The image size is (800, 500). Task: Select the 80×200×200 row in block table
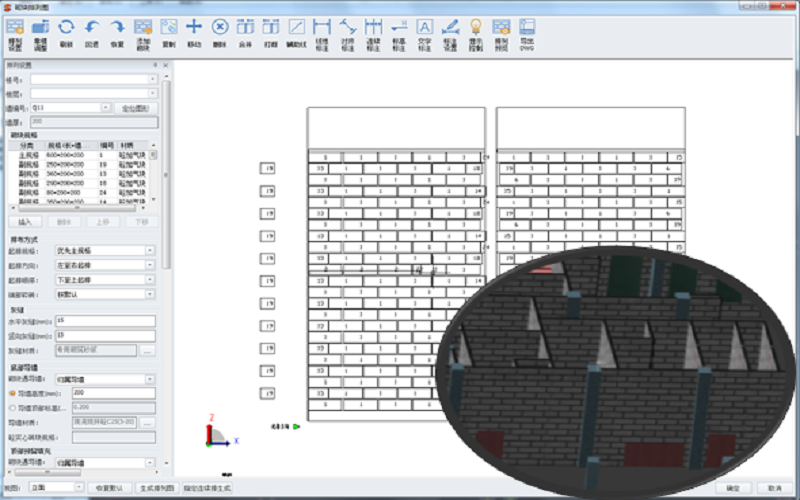tap(78, 192)
